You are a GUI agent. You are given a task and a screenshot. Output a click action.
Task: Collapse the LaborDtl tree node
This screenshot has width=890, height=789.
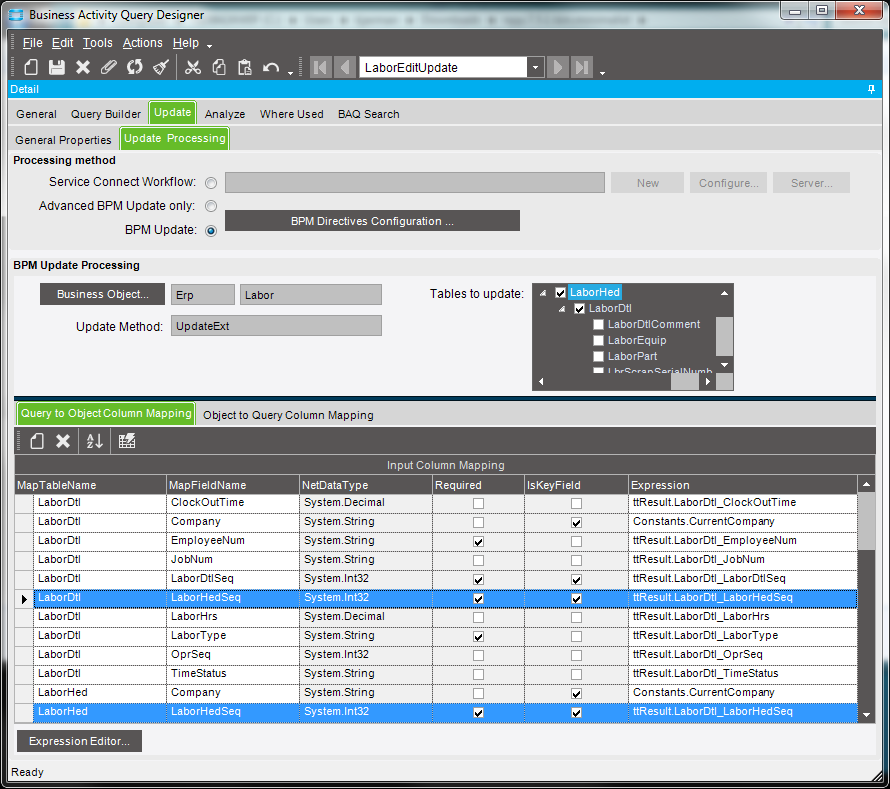coord(562,309)
